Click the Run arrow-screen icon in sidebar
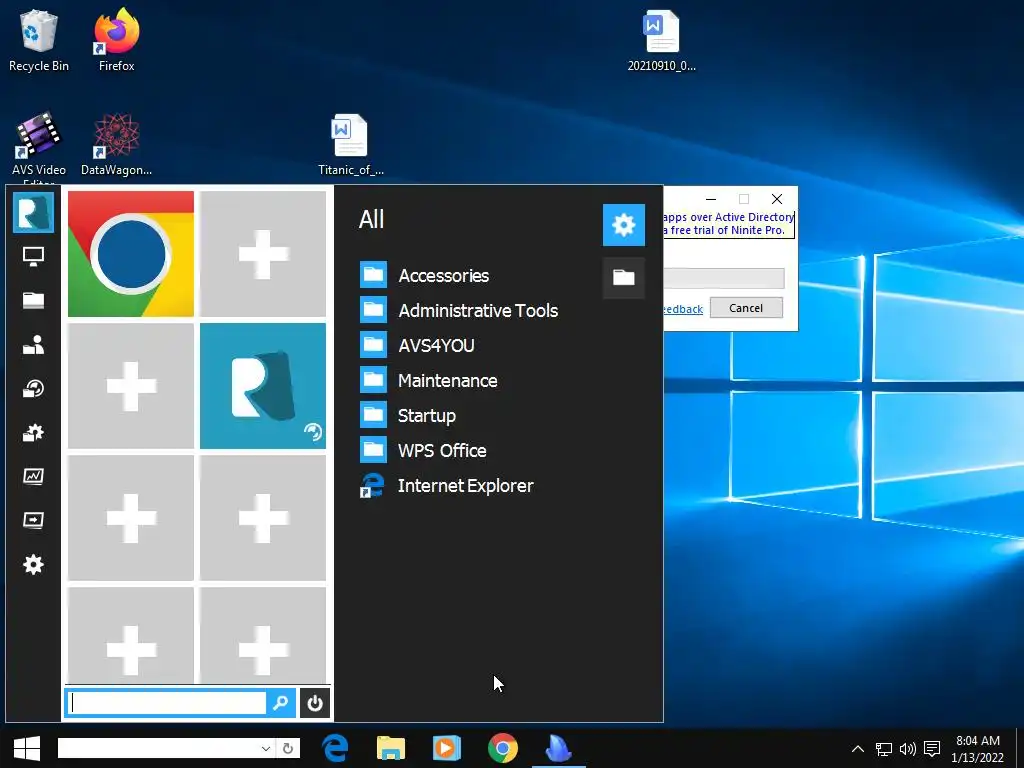The image size is (1024, 768). 33,520
